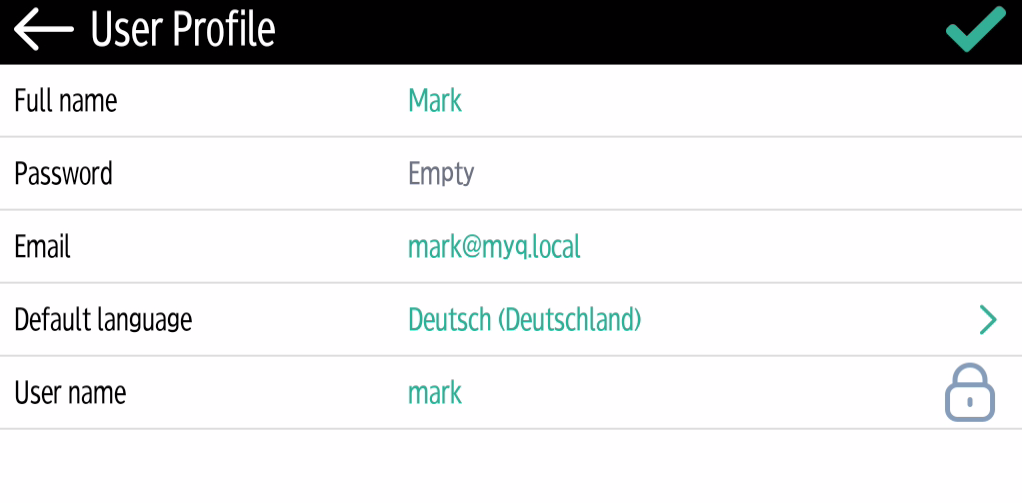
Task: Click the User name value mark
Action: coord(435,393)
